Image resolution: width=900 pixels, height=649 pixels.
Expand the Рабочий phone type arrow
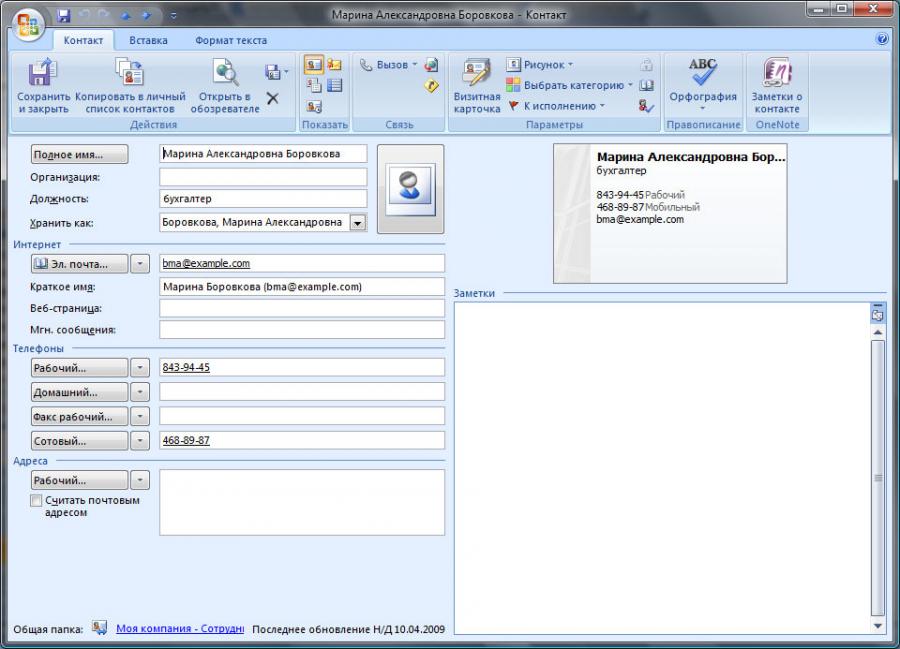[x=140, y=368]
